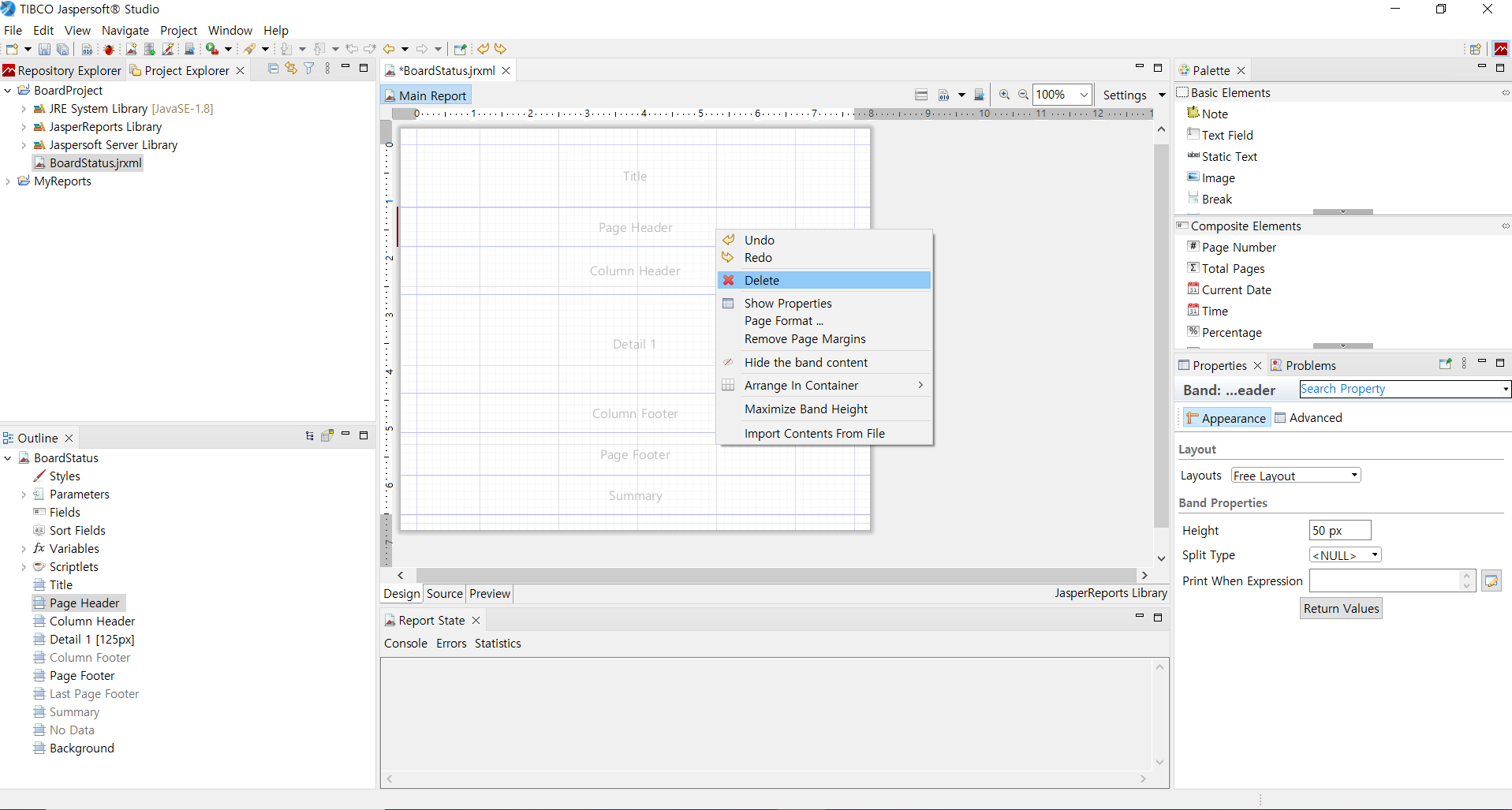The image size is (1512, 810).
Task: Expand Parameters in the Outline
Action: coord(24,495)
